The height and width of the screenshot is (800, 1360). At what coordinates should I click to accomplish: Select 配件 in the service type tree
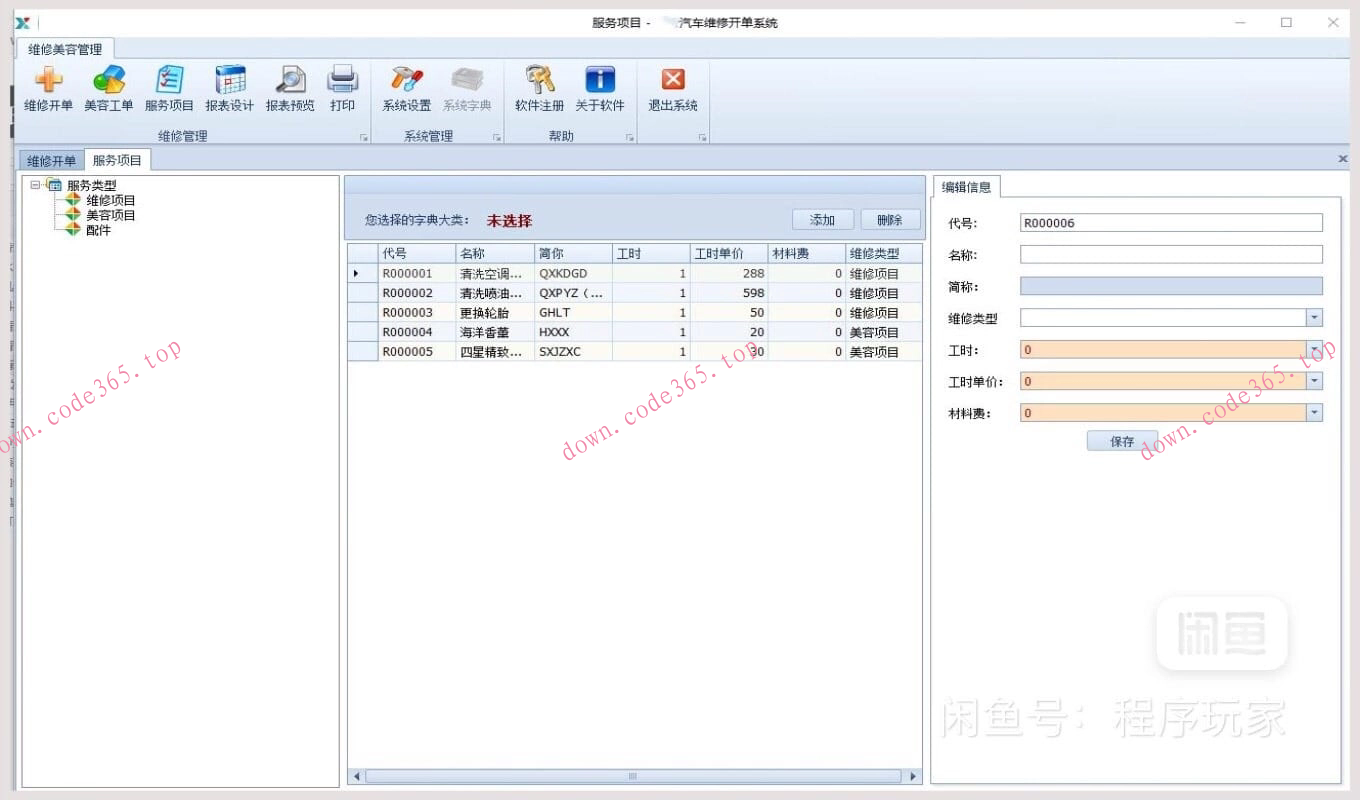pyautogui.click(x=98, y=230)
